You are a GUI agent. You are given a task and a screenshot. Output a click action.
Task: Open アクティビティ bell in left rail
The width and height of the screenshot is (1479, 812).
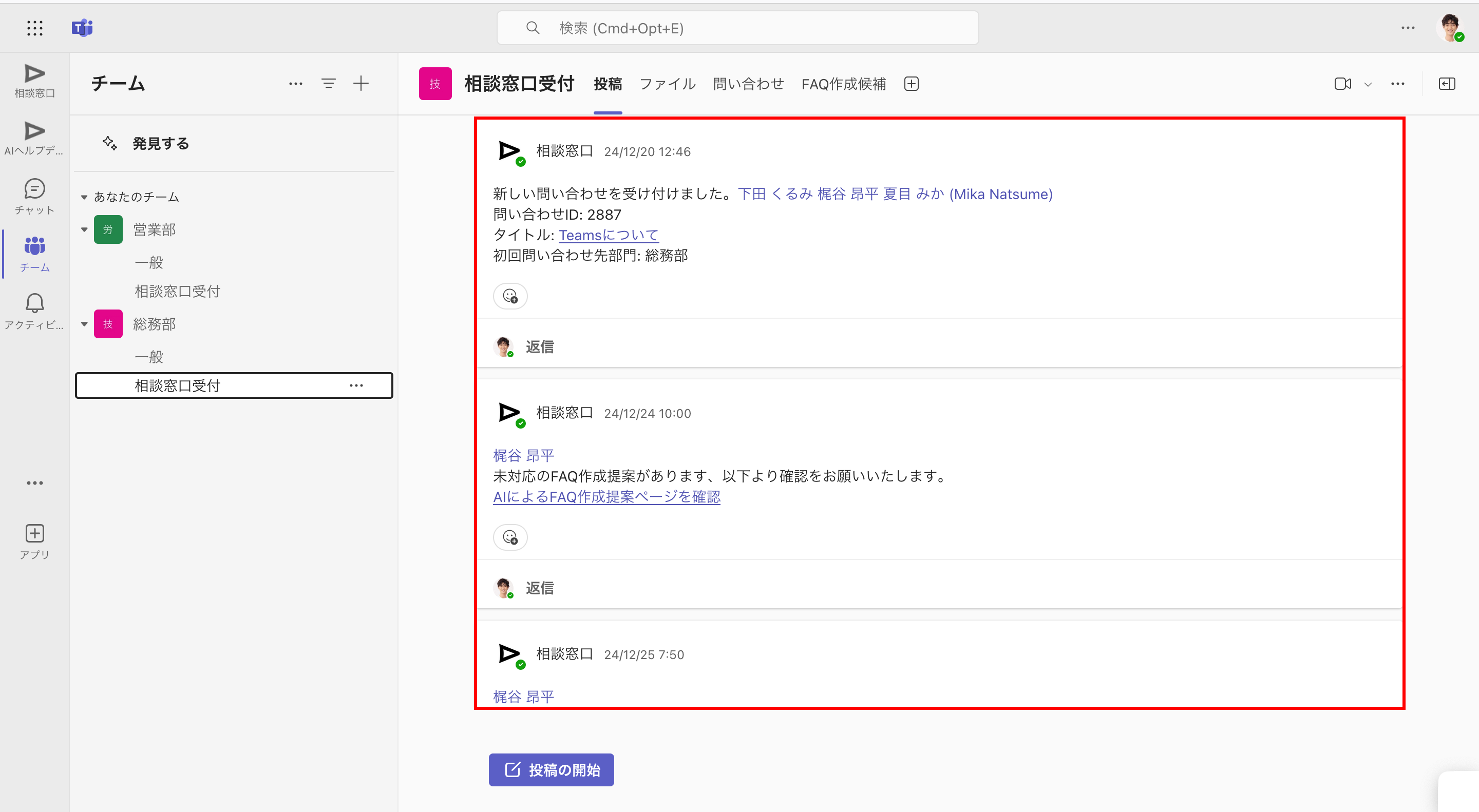[x=34, y=312]
